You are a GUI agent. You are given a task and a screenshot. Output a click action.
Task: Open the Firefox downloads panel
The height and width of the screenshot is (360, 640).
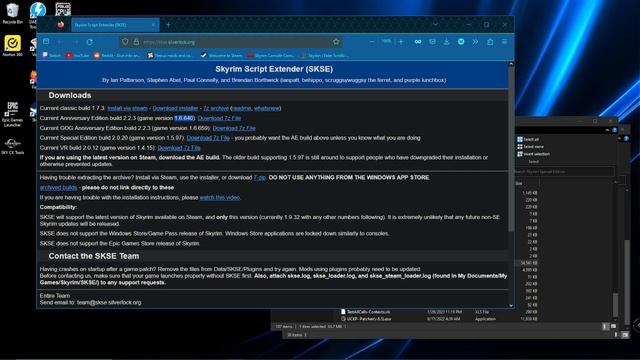tap(447, 42)
